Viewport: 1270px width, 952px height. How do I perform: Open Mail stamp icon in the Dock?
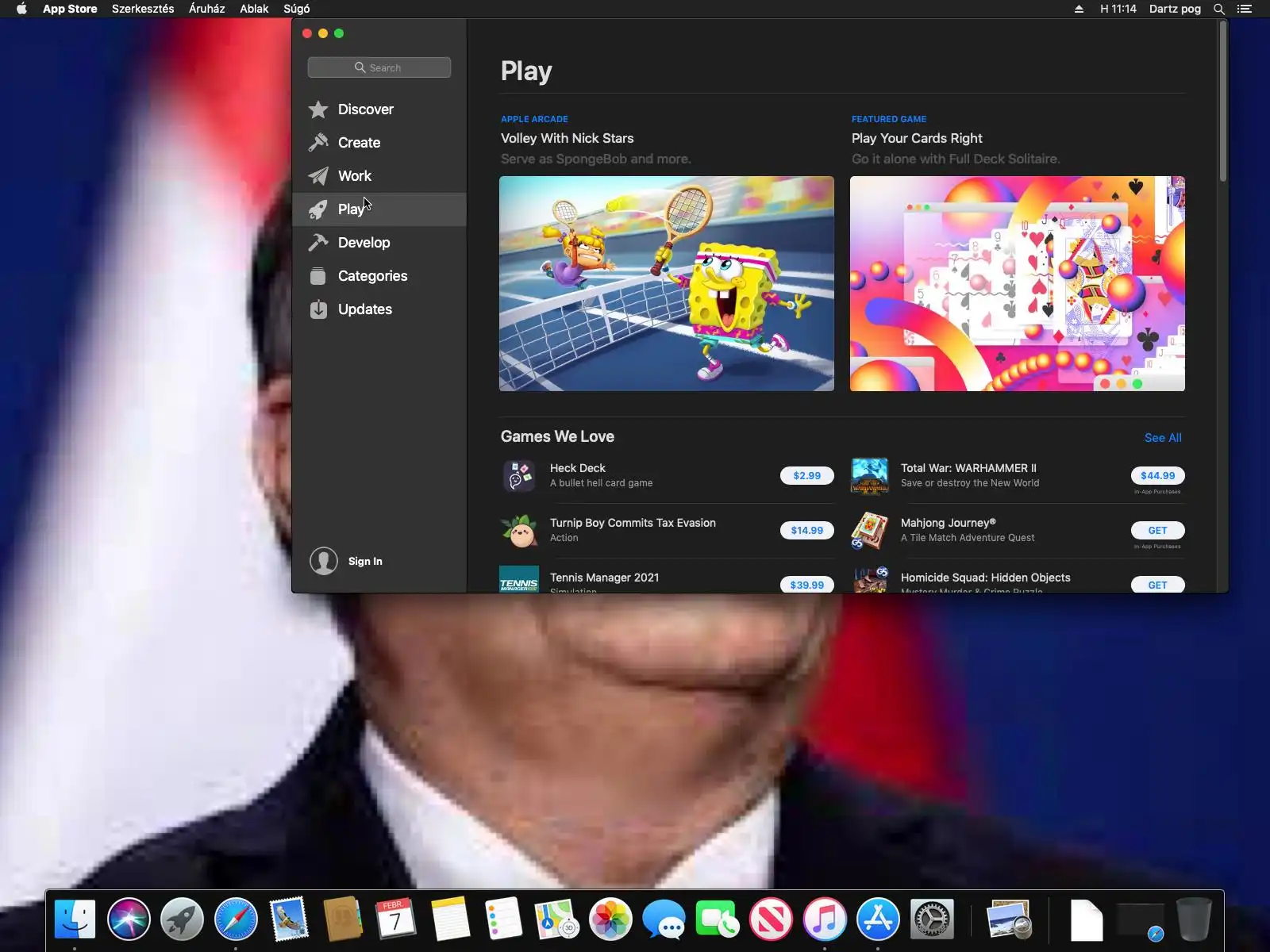click(289, 919)
